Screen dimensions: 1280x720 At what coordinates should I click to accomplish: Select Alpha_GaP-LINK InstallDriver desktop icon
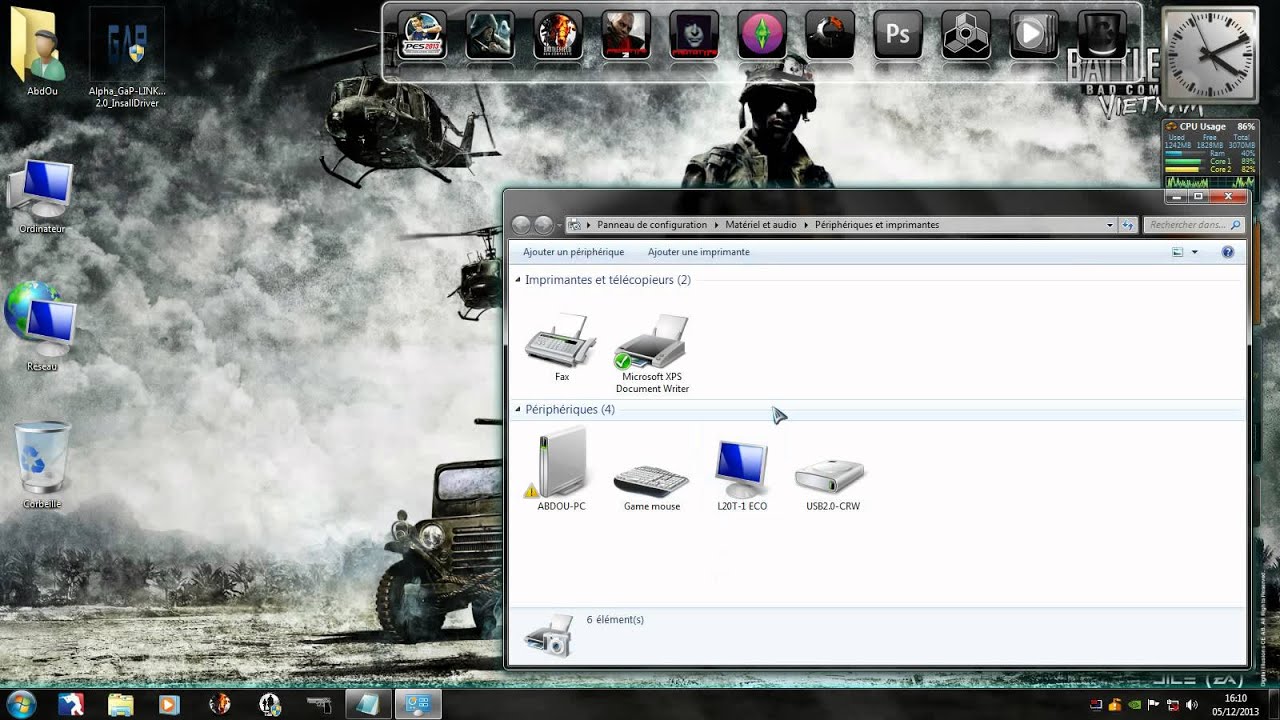click(x=126, y=58)
